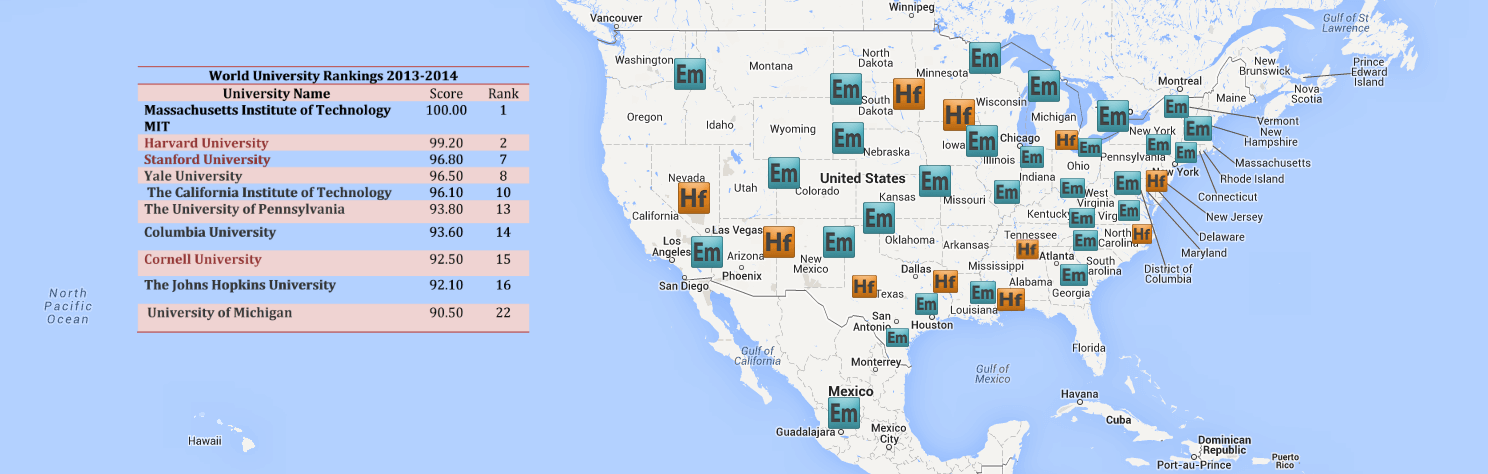Select the Hf marker in Arizona
1488x474 pixels.
point(779,241)
